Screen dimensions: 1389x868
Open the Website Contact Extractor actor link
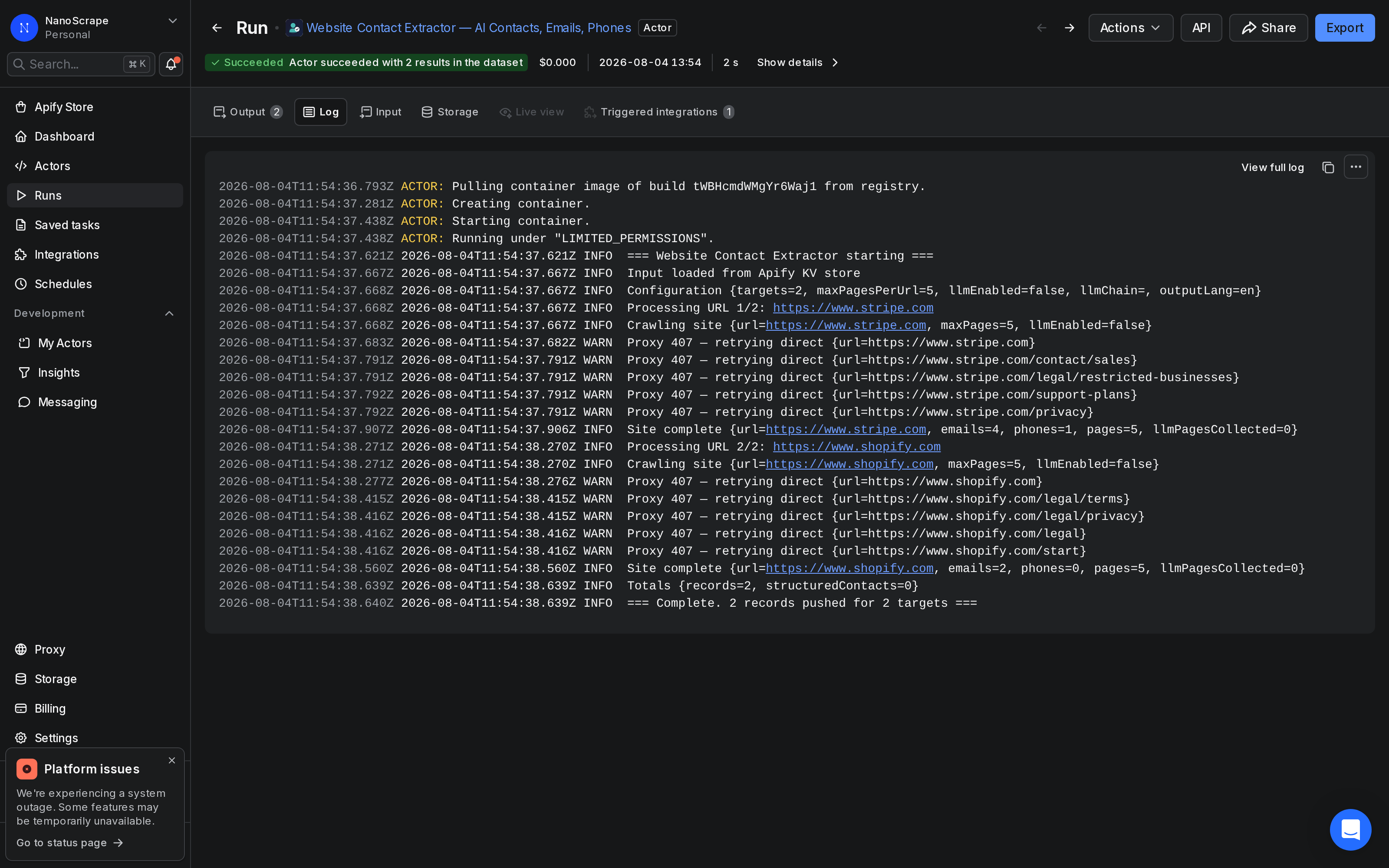(468, 27)
